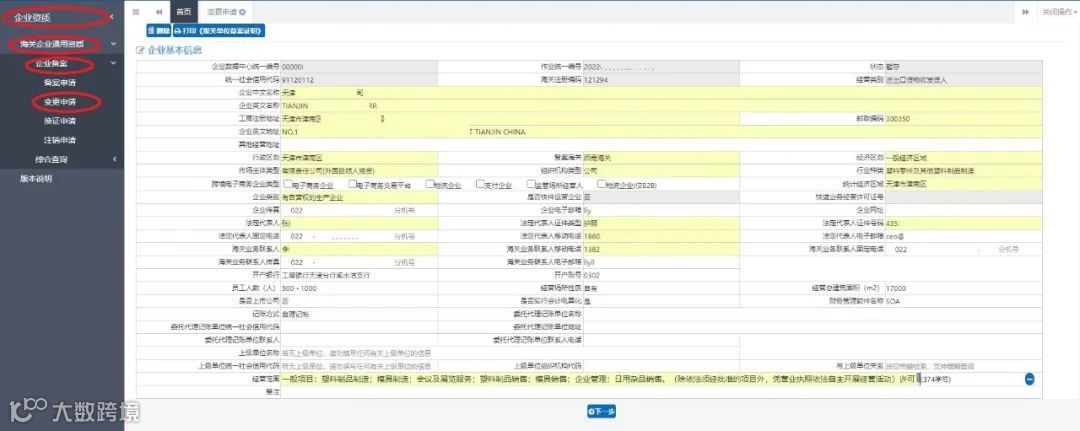Viewport: 1080px width, 431px height.
Task: Click the round blue minus icon beside 经营范围
Action: (1030, 379)
